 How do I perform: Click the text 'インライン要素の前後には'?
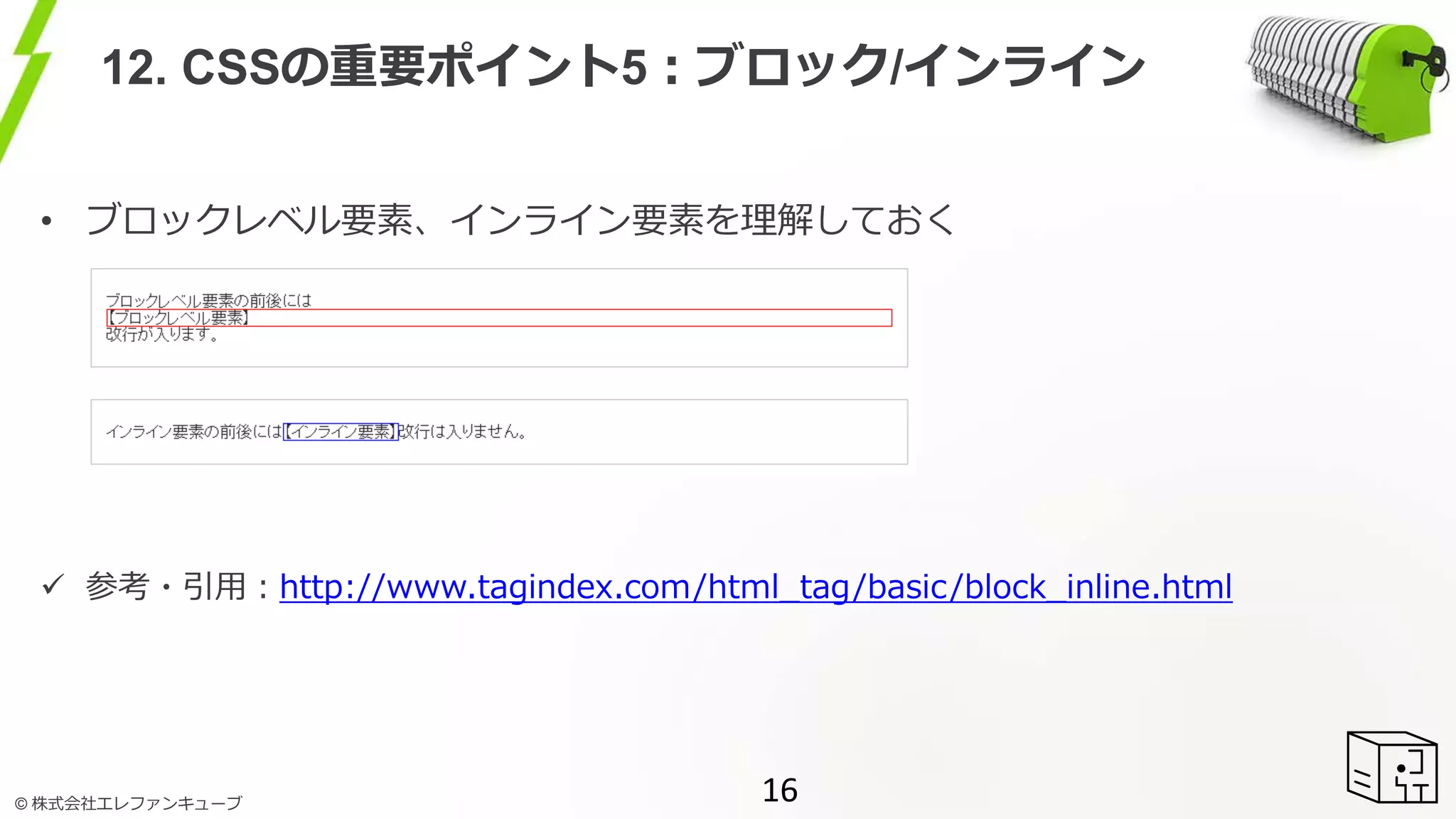193,432
